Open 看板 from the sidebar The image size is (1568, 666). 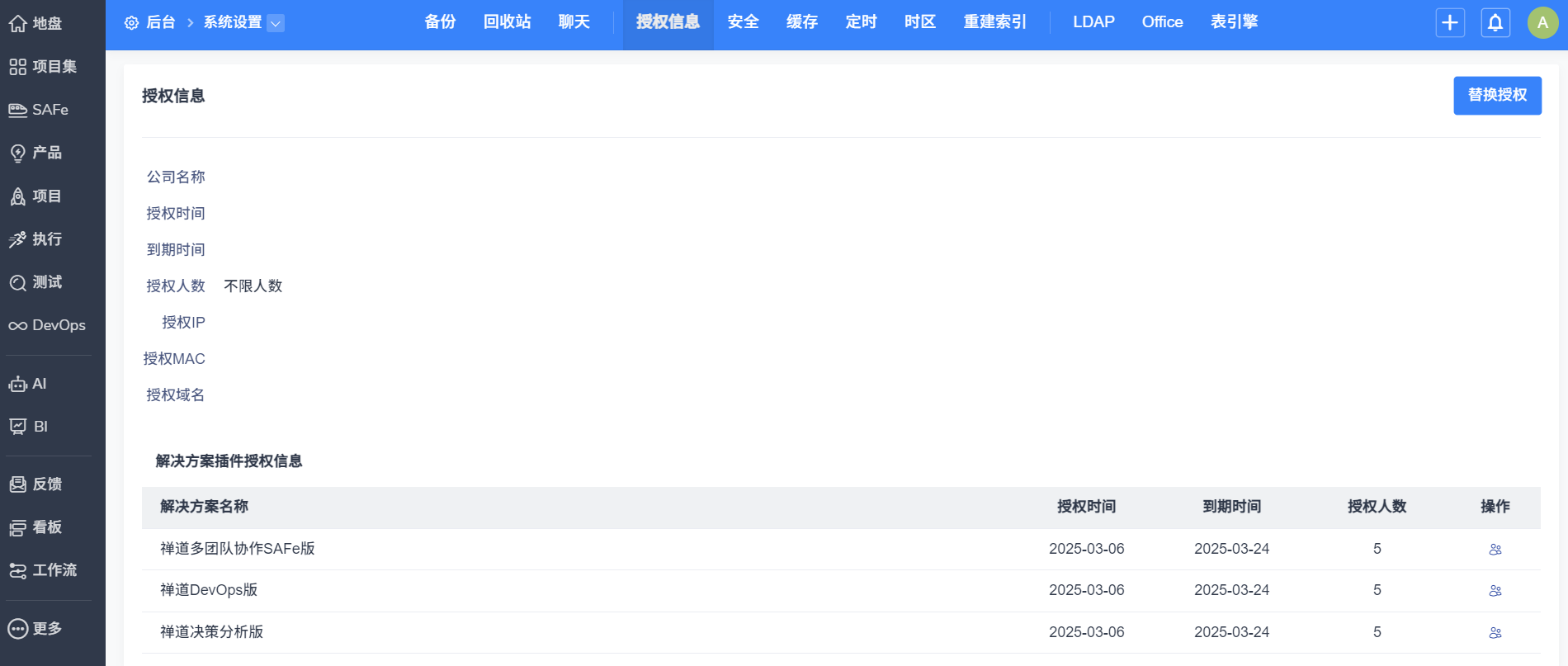[x=36, y=527]
